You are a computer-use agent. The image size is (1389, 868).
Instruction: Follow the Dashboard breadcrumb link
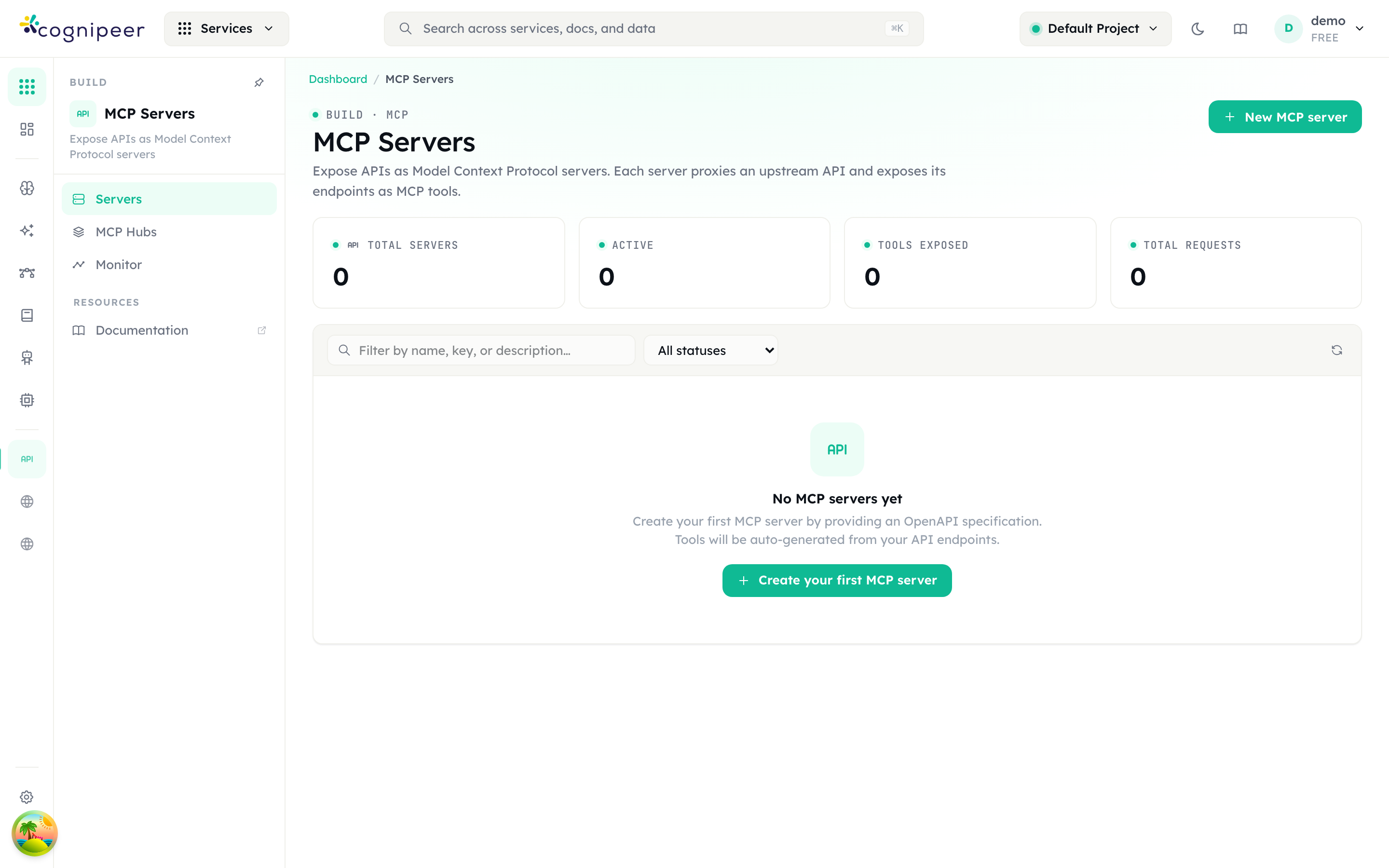(338, 79)
